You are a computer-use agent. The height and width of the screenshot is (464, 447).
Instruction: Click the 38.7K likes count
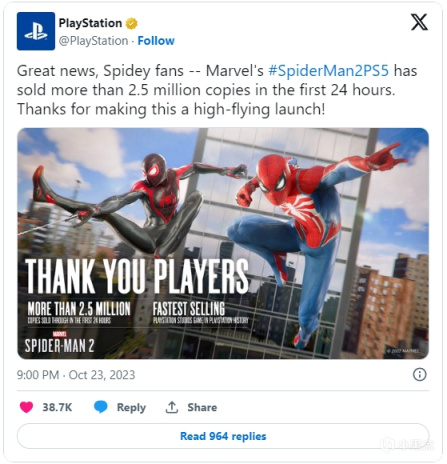57,407
